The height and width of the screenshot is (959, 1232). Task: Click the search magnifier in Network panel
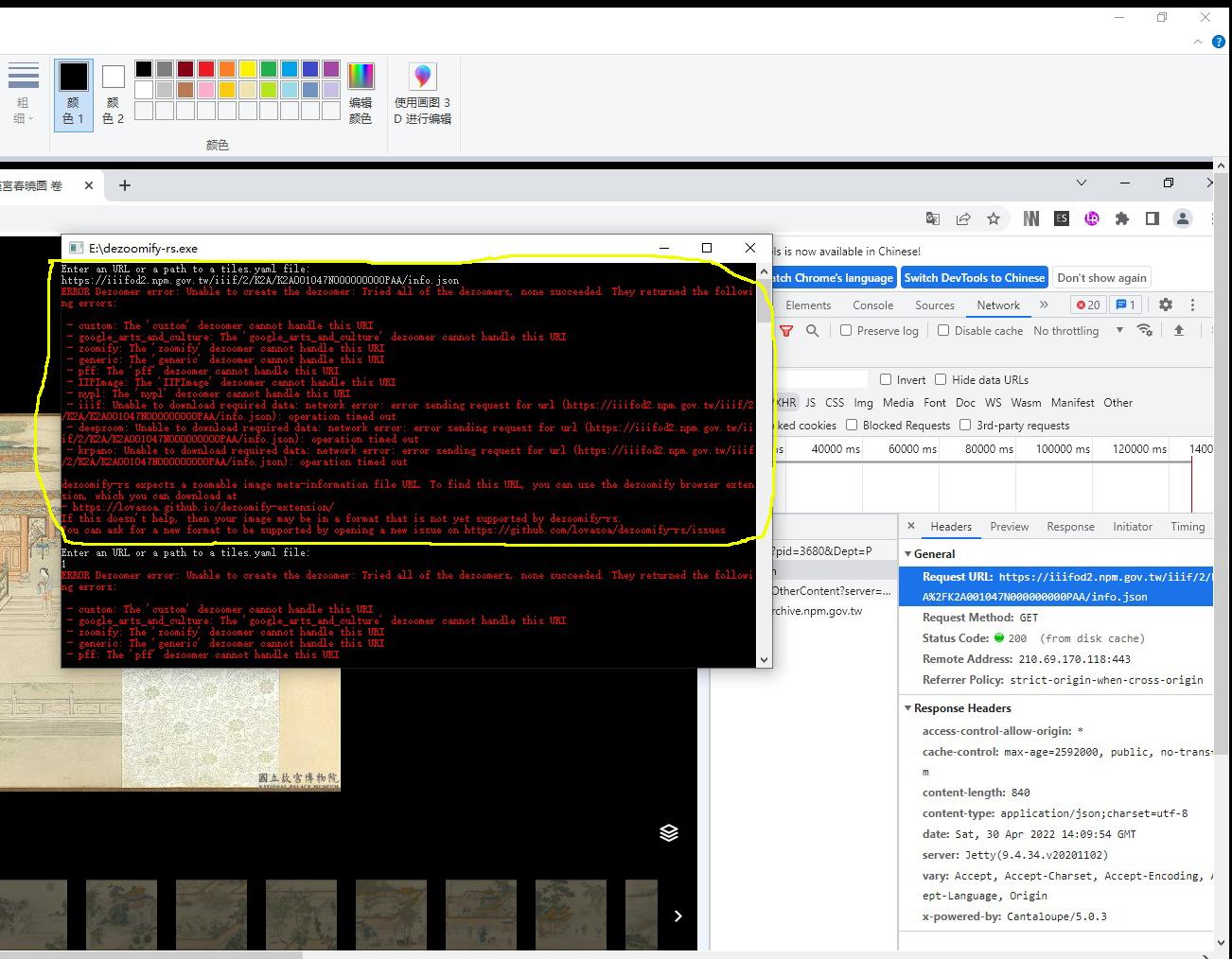point(812,330)
